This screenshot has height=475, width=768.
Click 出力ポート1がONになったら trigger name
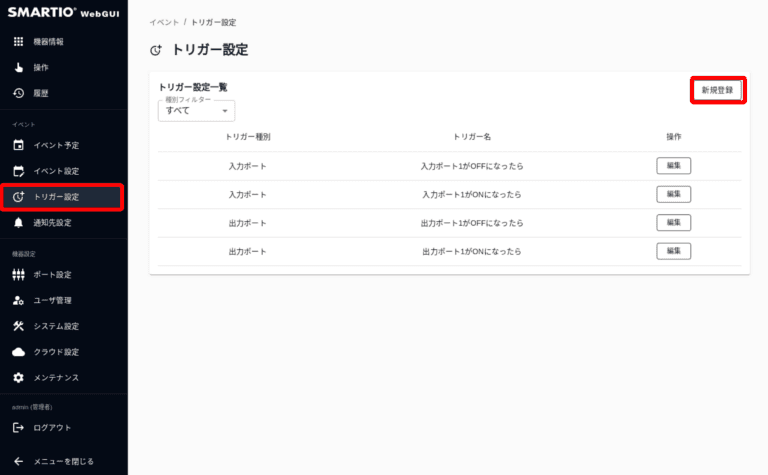tap(472, 252)
